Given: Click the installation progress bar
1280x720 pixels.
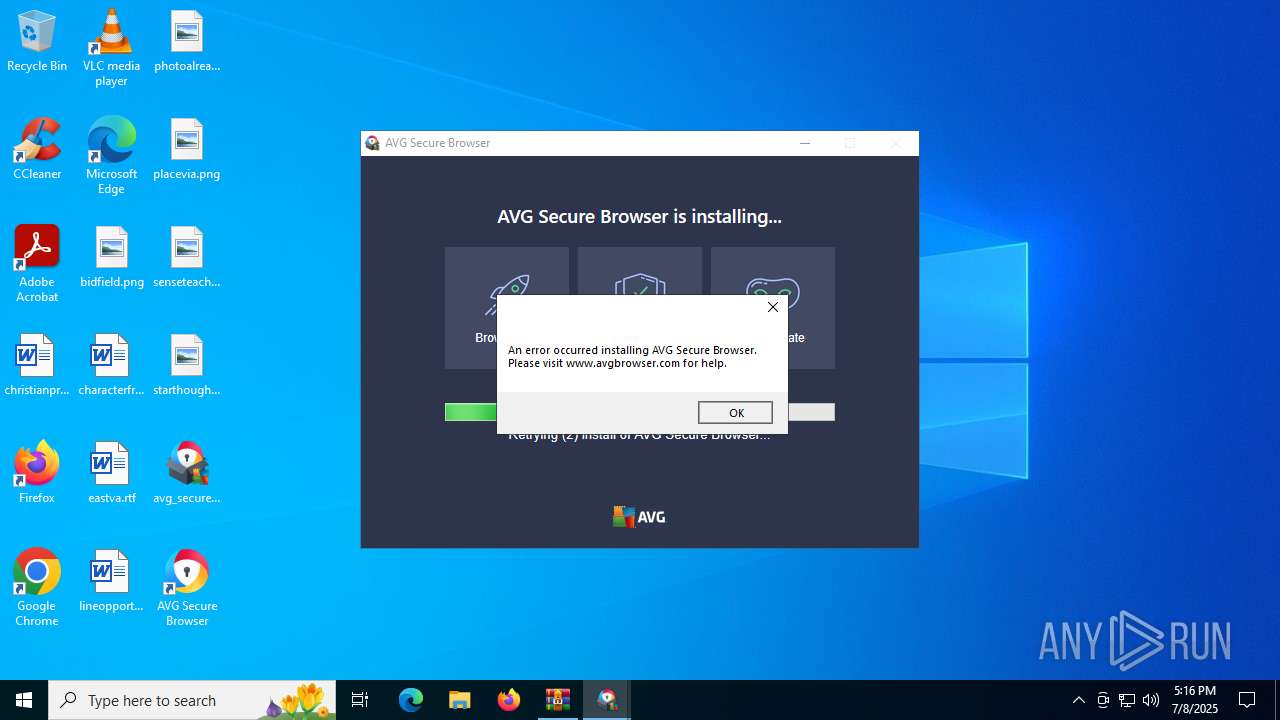Looking at the screenshot, I should (640, 412).
